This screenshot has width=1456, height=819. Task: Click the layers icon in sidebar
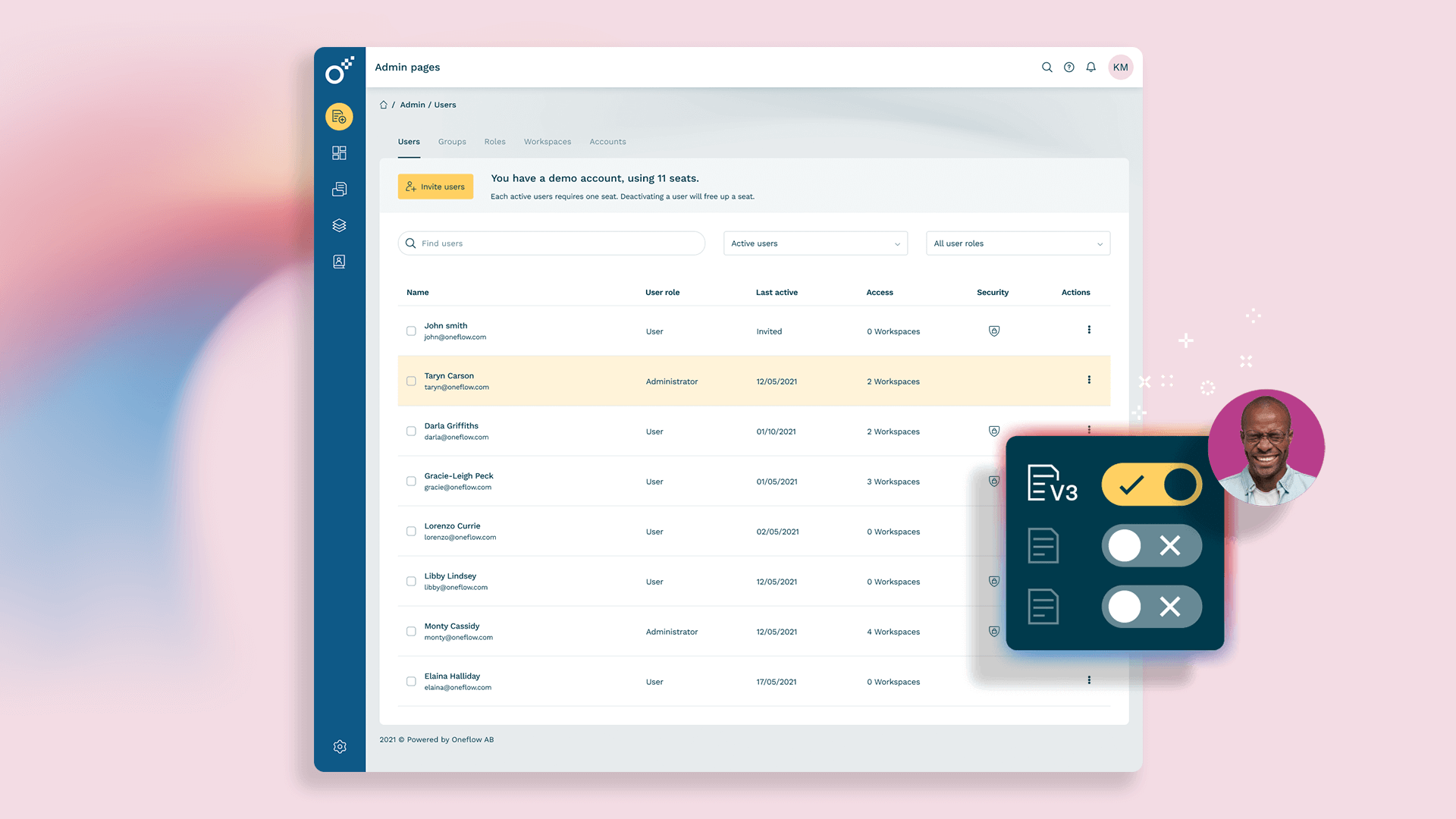pos(339,225)
